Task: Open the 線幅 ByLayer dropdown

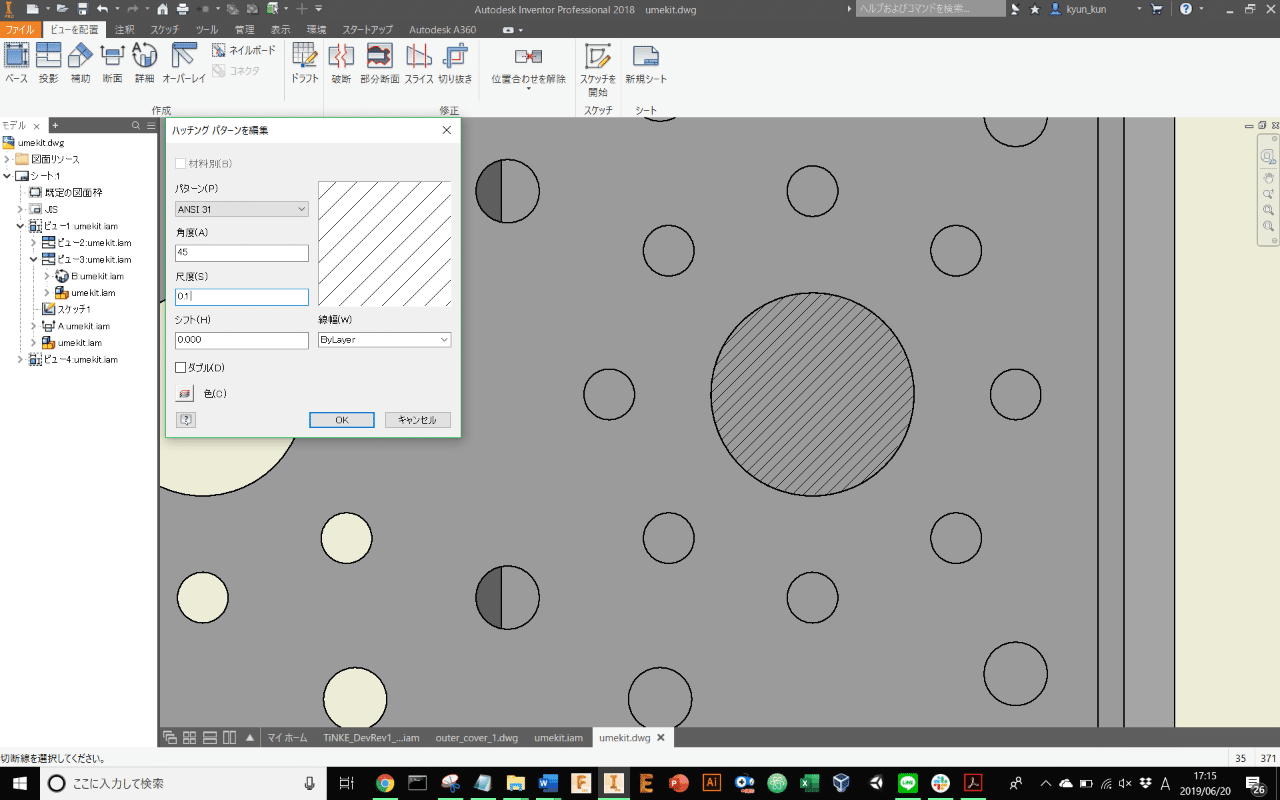Action: pyautogui.click(x=384, y=340)
